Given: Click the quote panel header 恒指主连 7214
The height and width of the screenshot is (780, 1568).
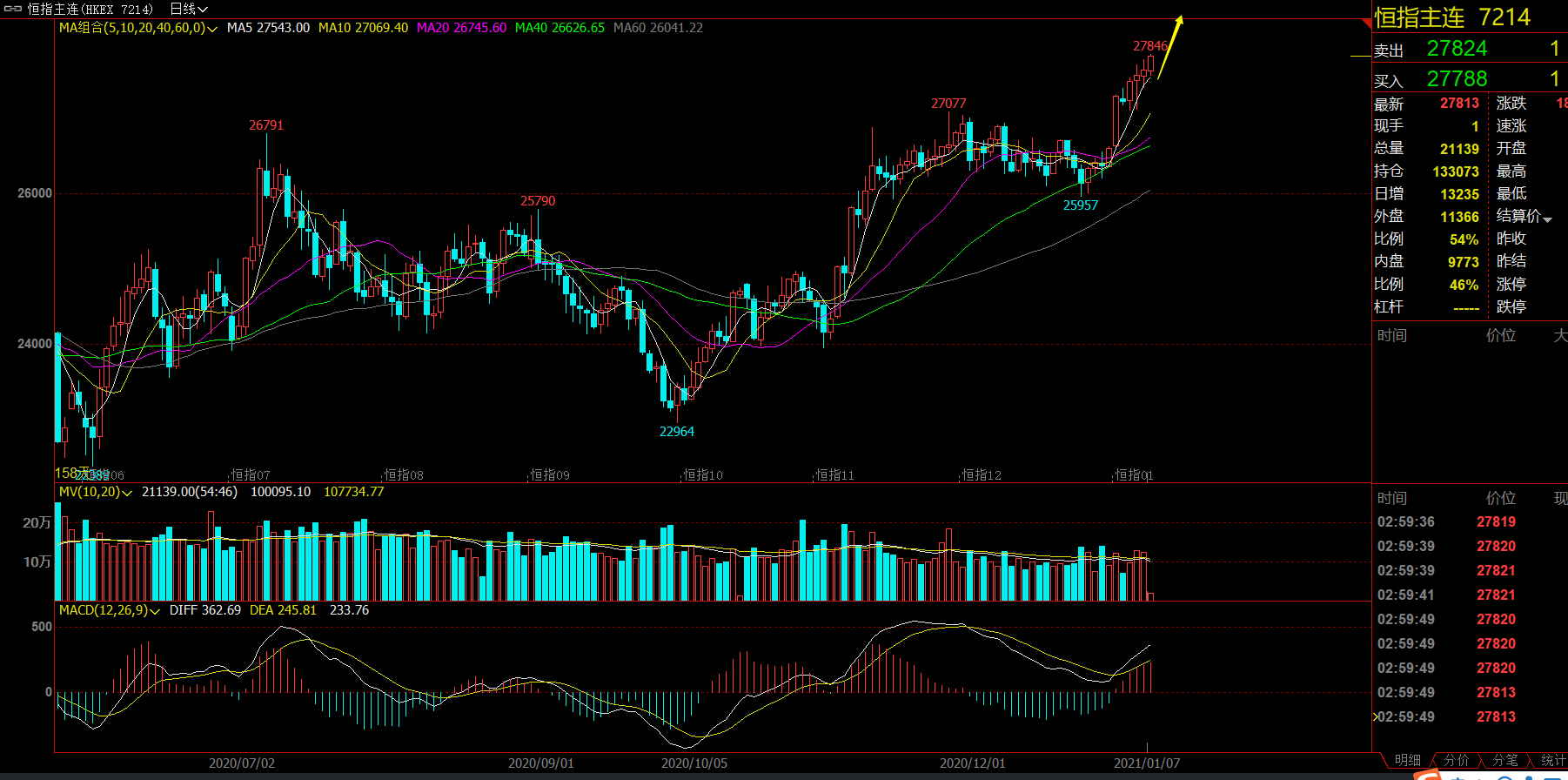Looking at the screenshot, I should (1452, 17).
